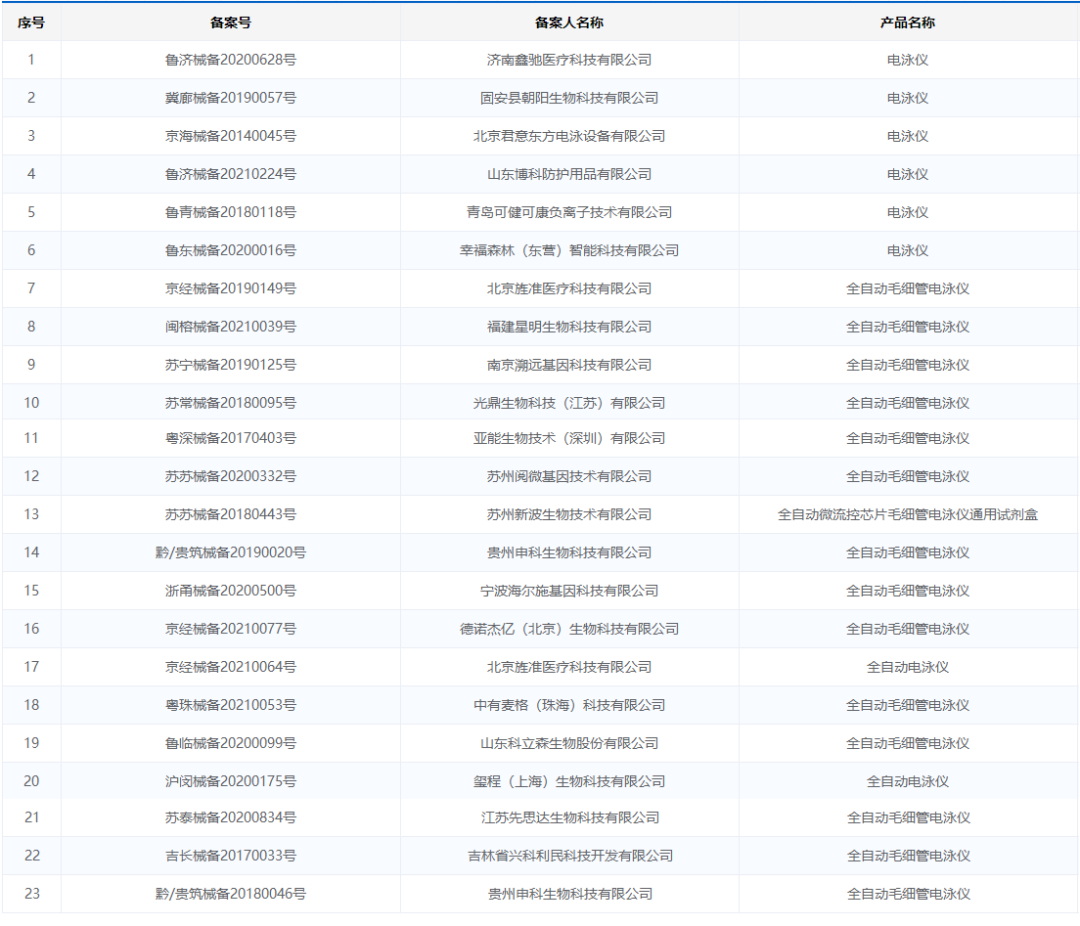
Task: Click 全自动毛细管电泳仪 in row 22
Action: pos(908,855)
